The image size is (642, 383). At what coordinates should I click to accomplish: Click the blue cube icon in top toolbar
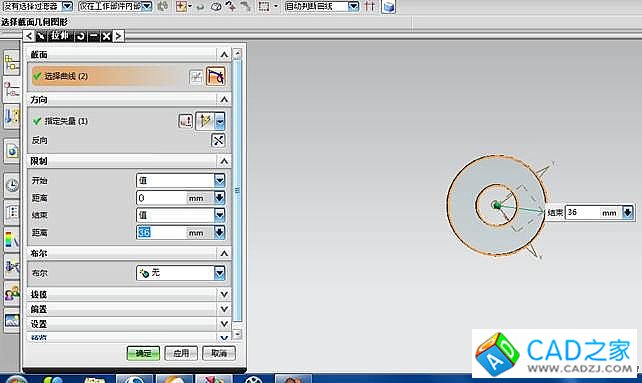coord(388,7)
